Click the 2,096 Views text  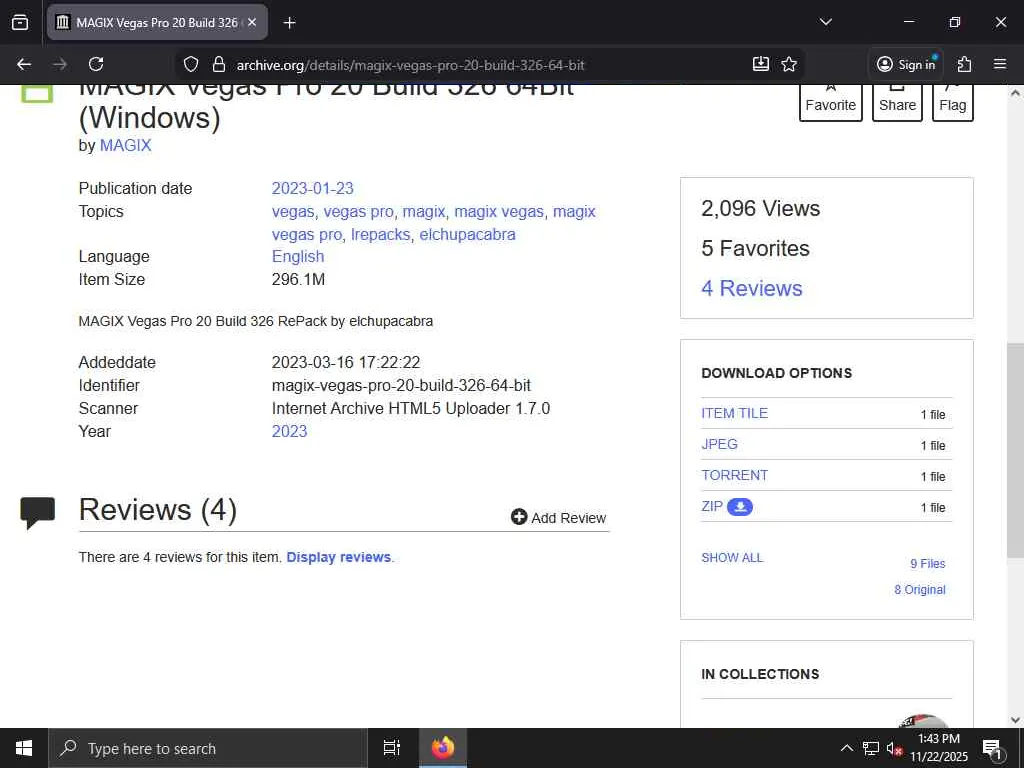point(760,208)
